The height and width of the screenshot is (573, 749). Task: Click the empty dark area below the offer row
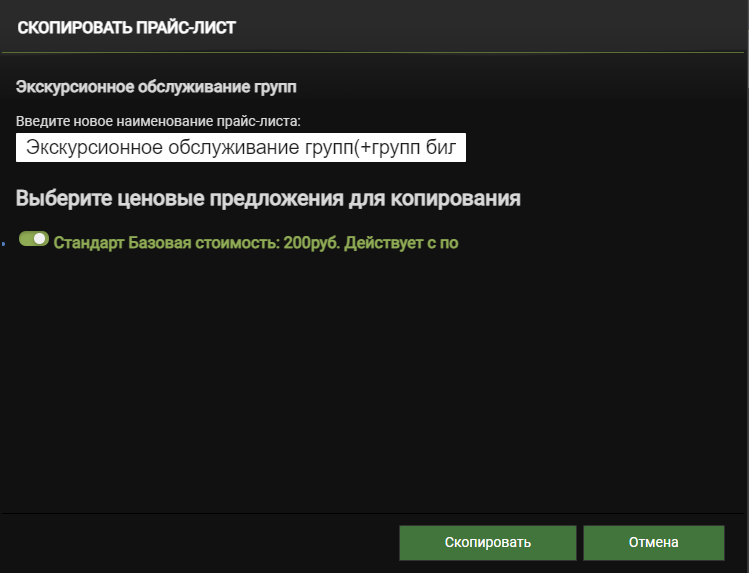(374, 380)
